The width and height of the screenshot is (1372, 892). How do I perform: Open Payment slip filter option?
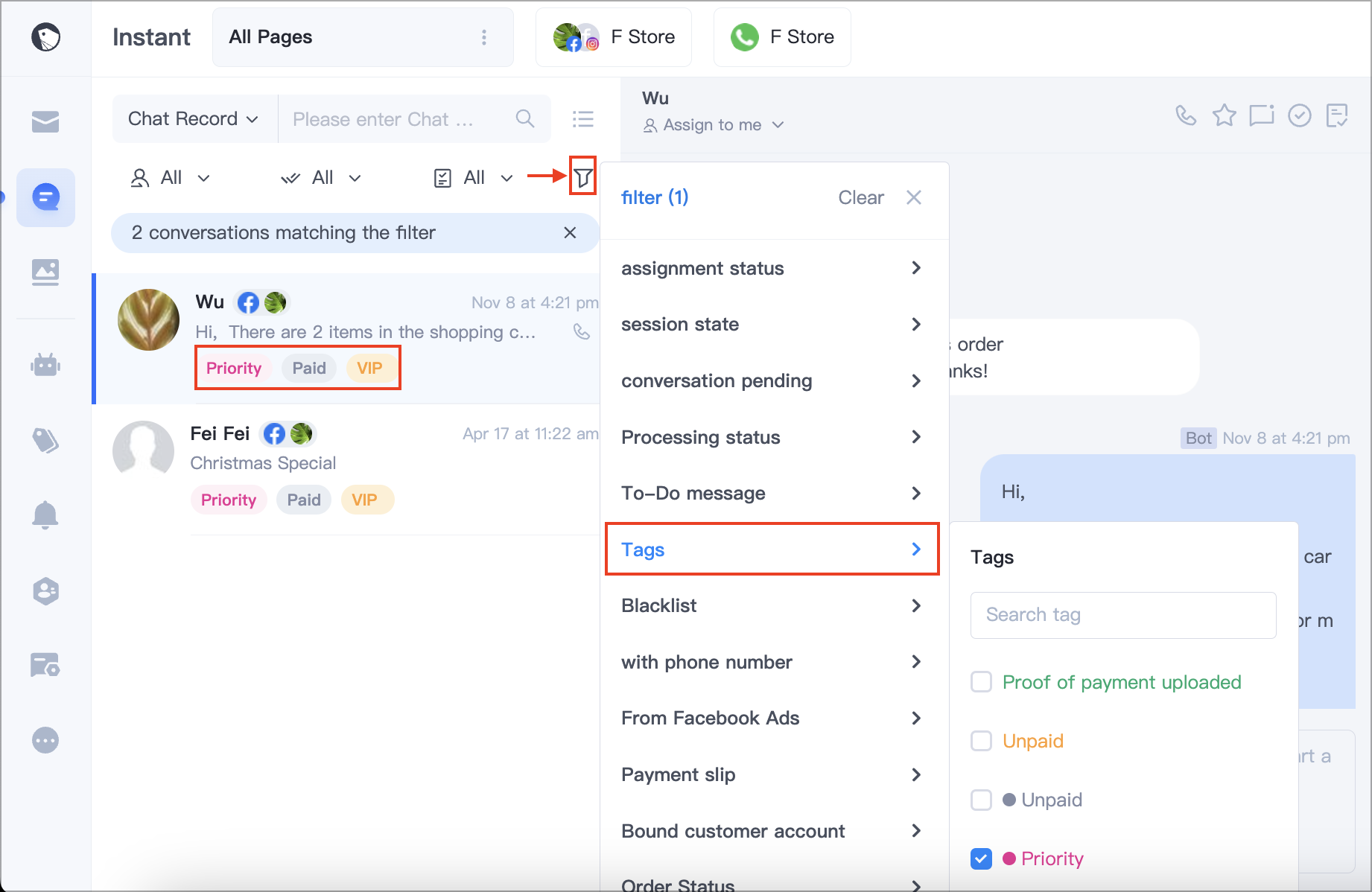[x=772, y=774]
